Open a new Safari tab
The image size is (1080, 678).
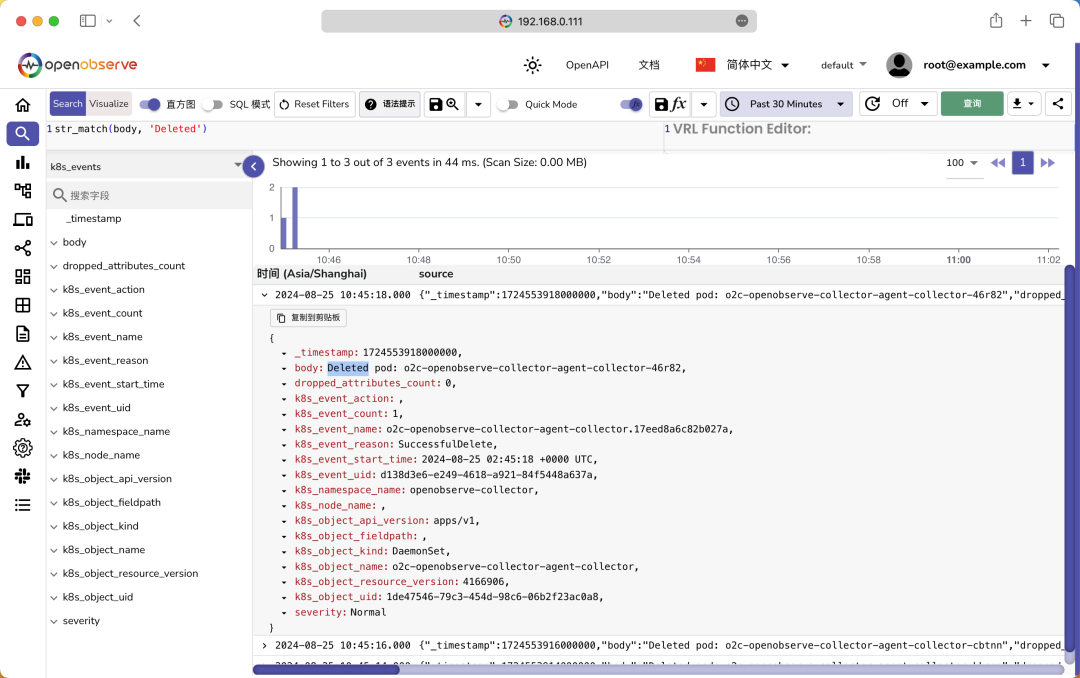coord(1026,21)
